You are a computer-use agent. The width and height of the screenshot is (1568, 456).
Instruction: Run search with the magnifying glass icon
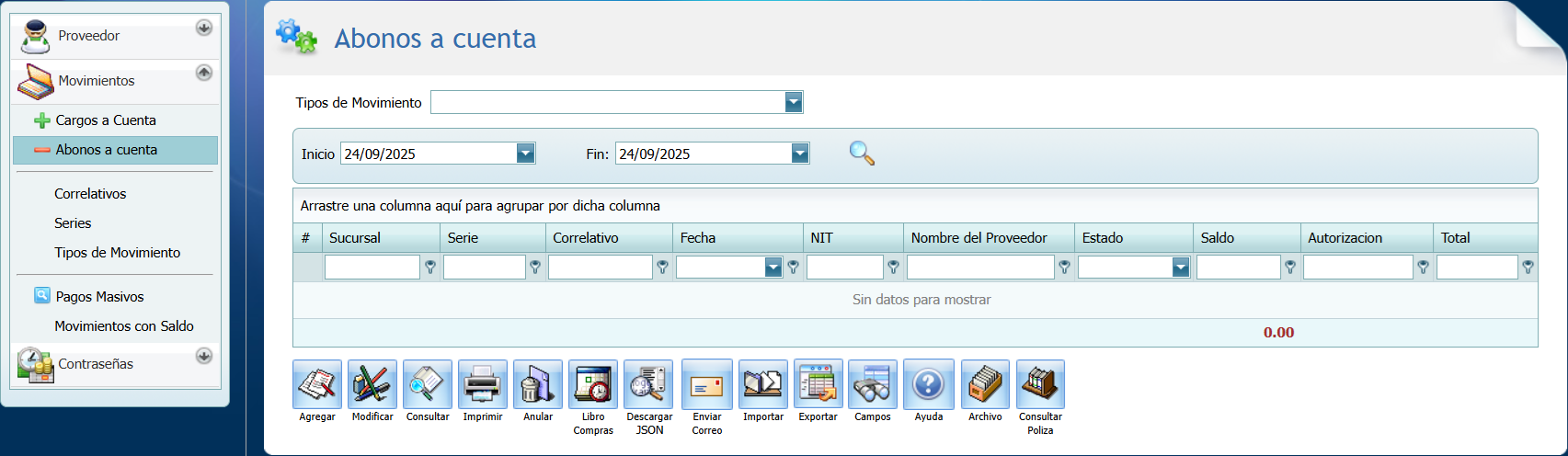point(862,154)
